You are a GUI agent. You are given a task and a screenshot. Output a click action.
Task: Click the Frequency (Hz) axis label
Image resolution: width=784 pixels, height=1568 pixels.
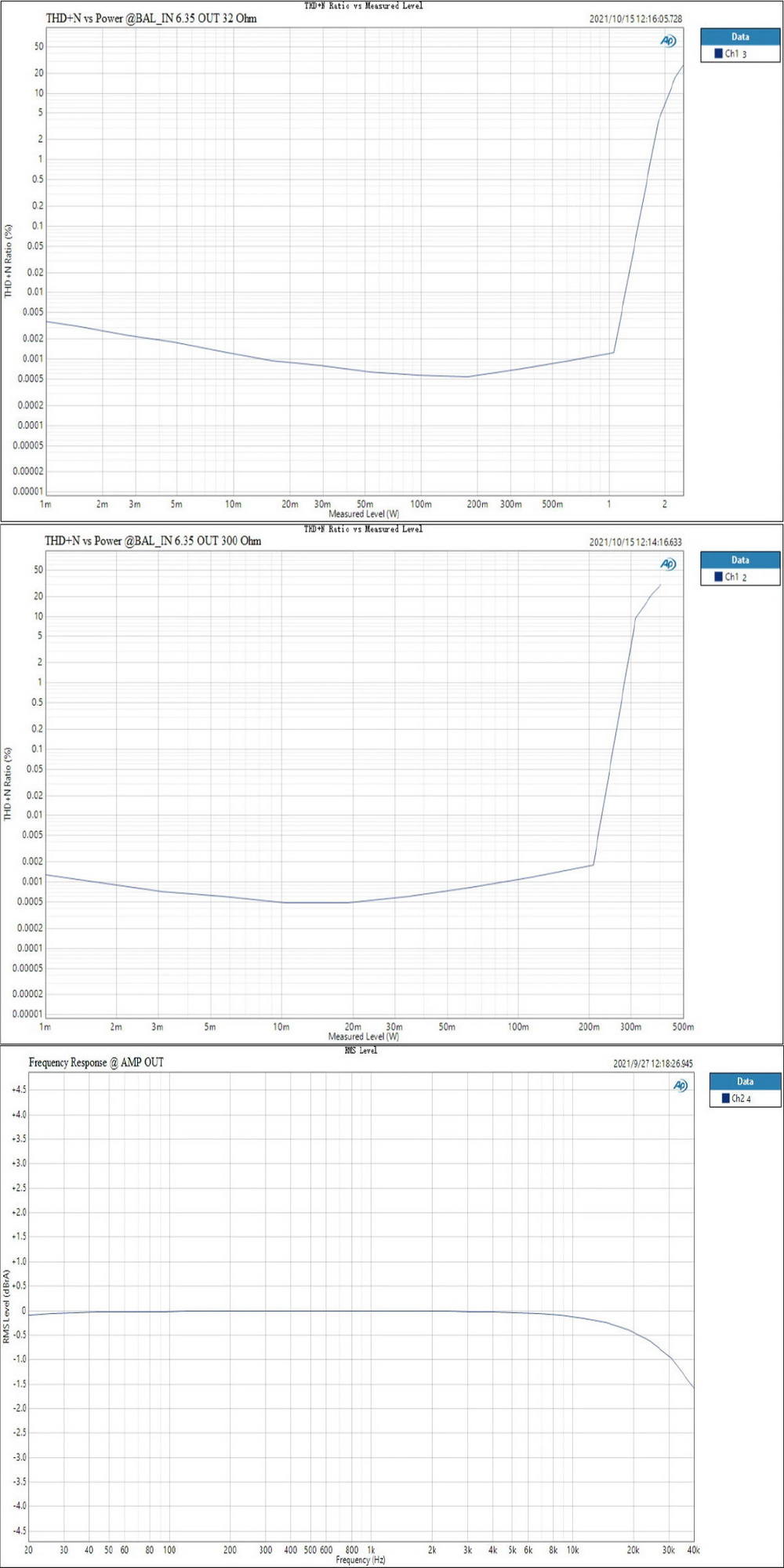tap(361, 1560)
